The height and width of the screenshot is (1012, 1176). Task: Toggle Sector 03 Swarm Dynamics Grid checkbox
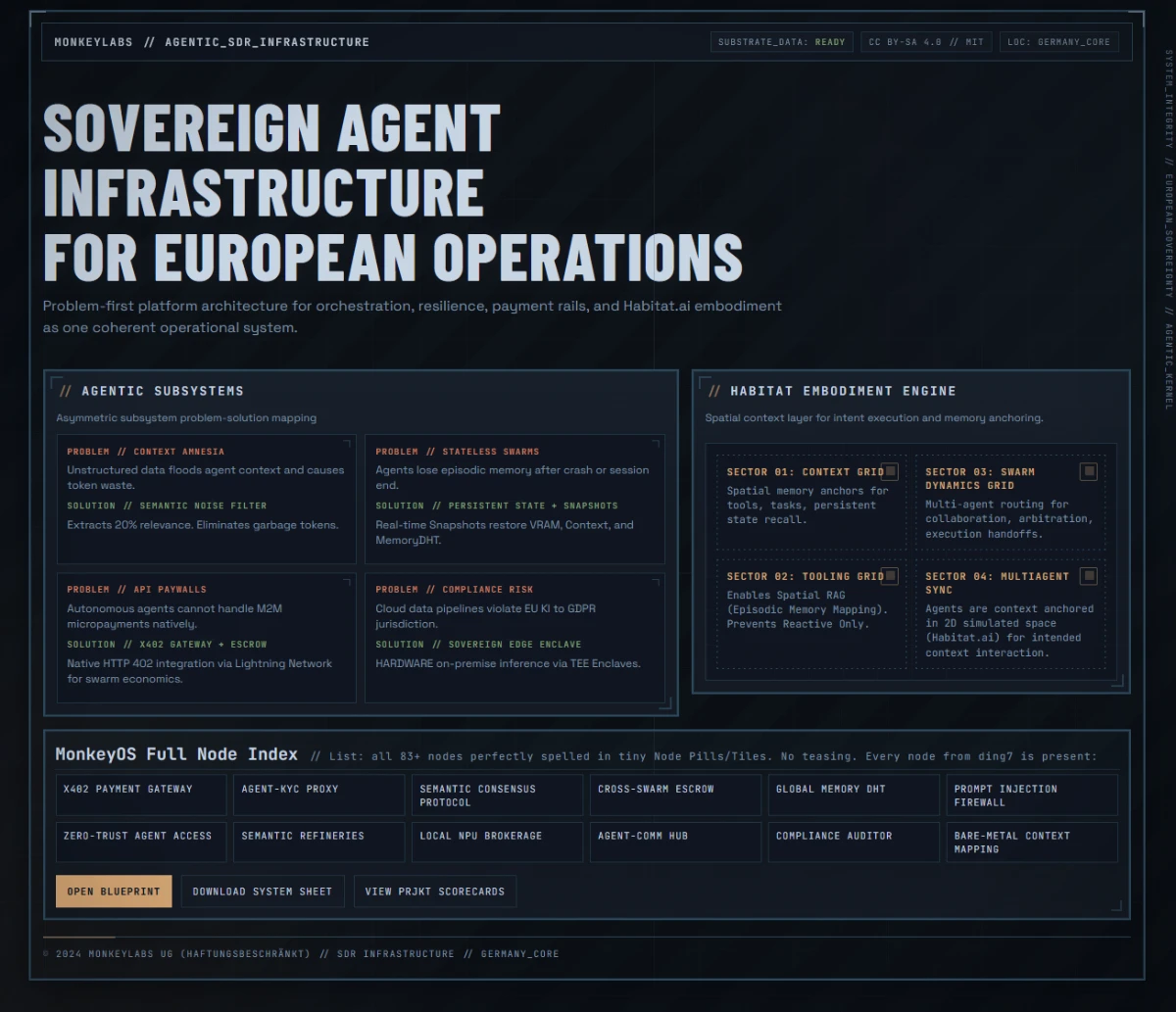pyautogui.click(x=1088, y=471)
